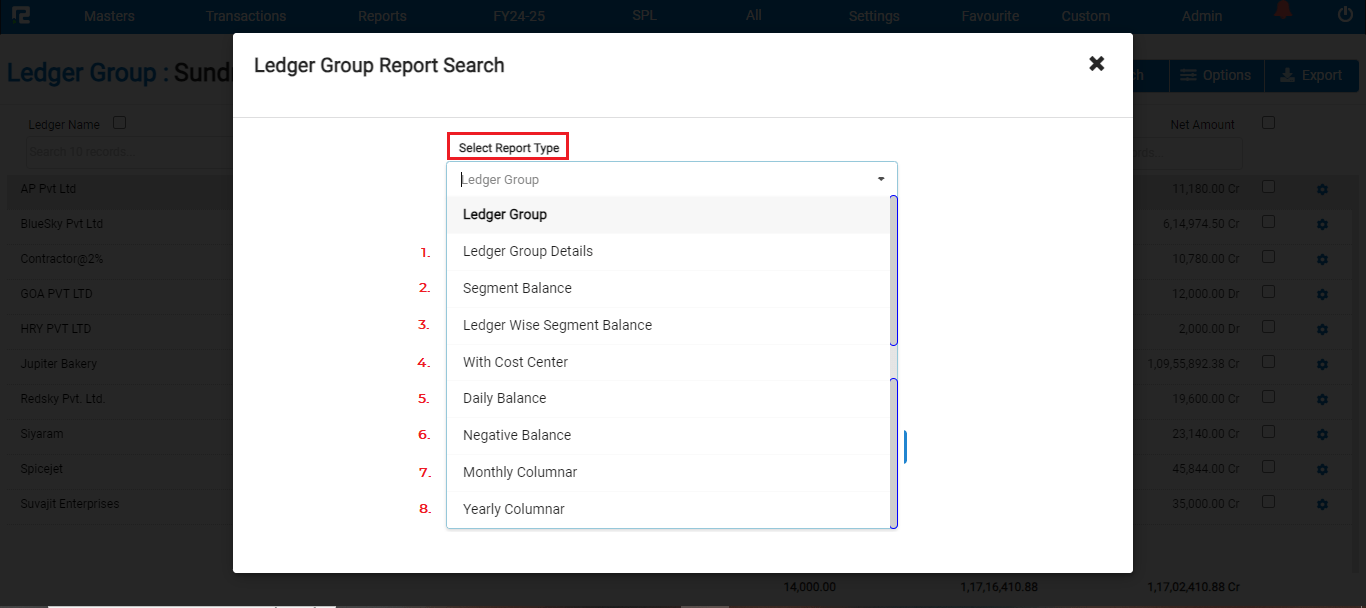Open gear settings for GOA PVT LTD row

tap(1322, 294)
